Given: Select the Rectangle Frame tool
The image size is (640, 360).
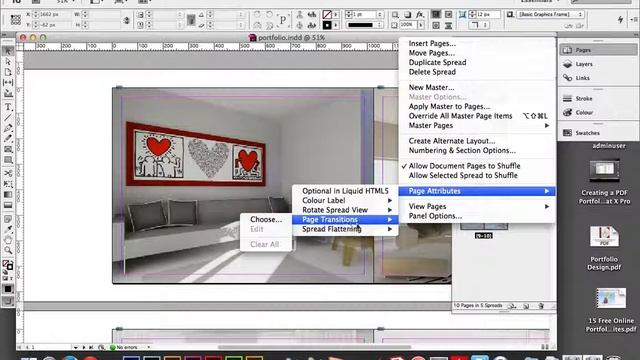Looking at the screenshot, I should point(8,149).
